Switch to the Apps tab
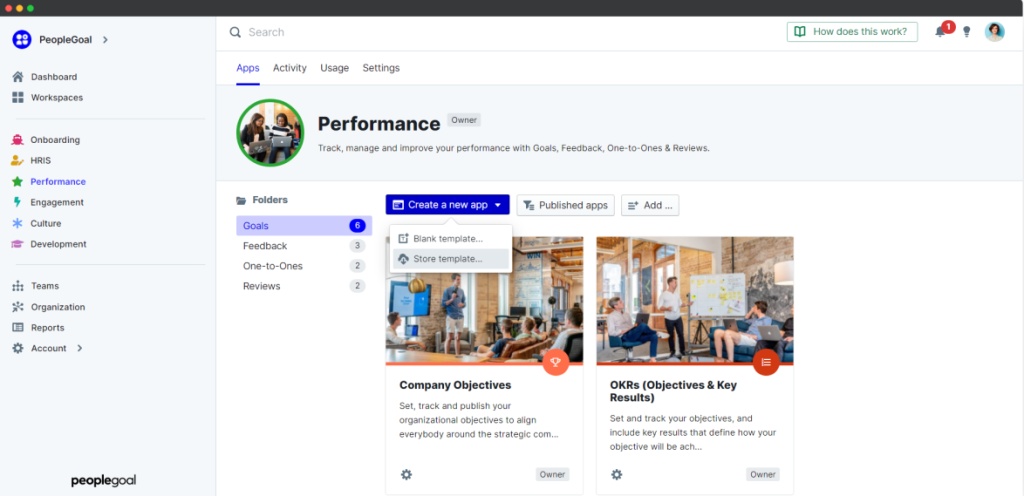The image size is (1024, 496). 248,68
